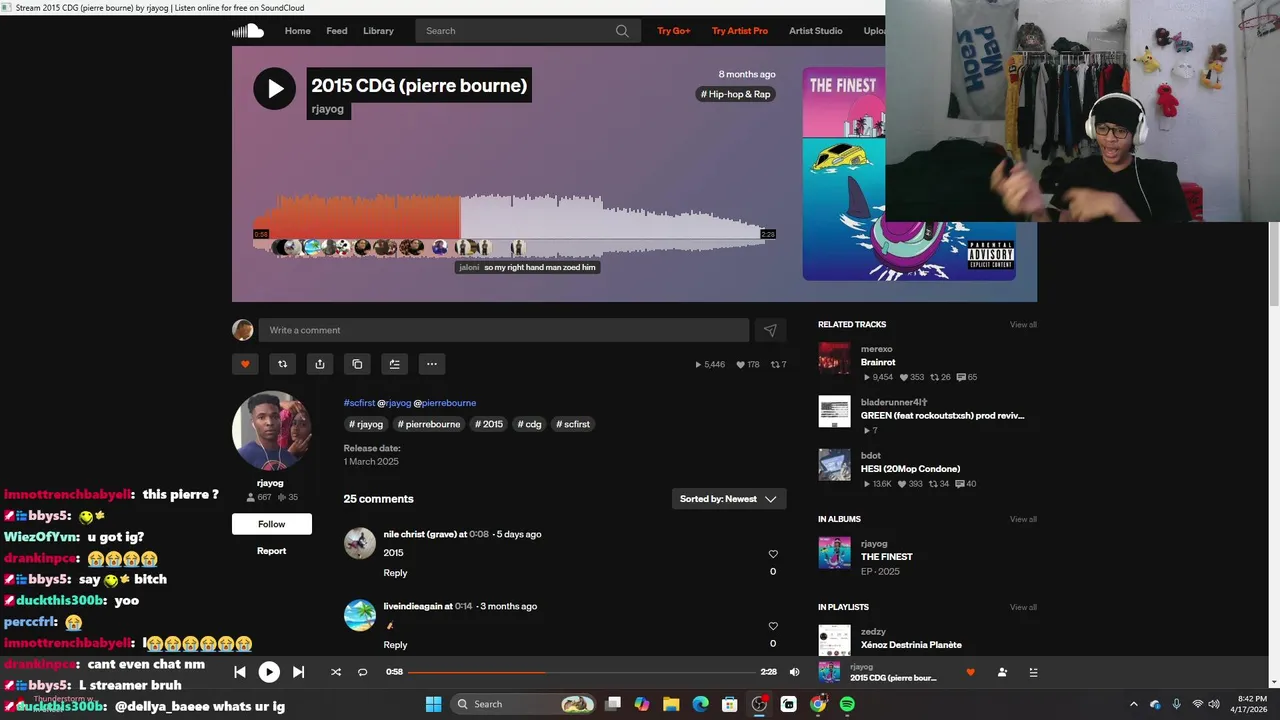This screenshot has width=1280, height=720.
Task: Open related track Brainrot by merexo
Action: (878, 362)
